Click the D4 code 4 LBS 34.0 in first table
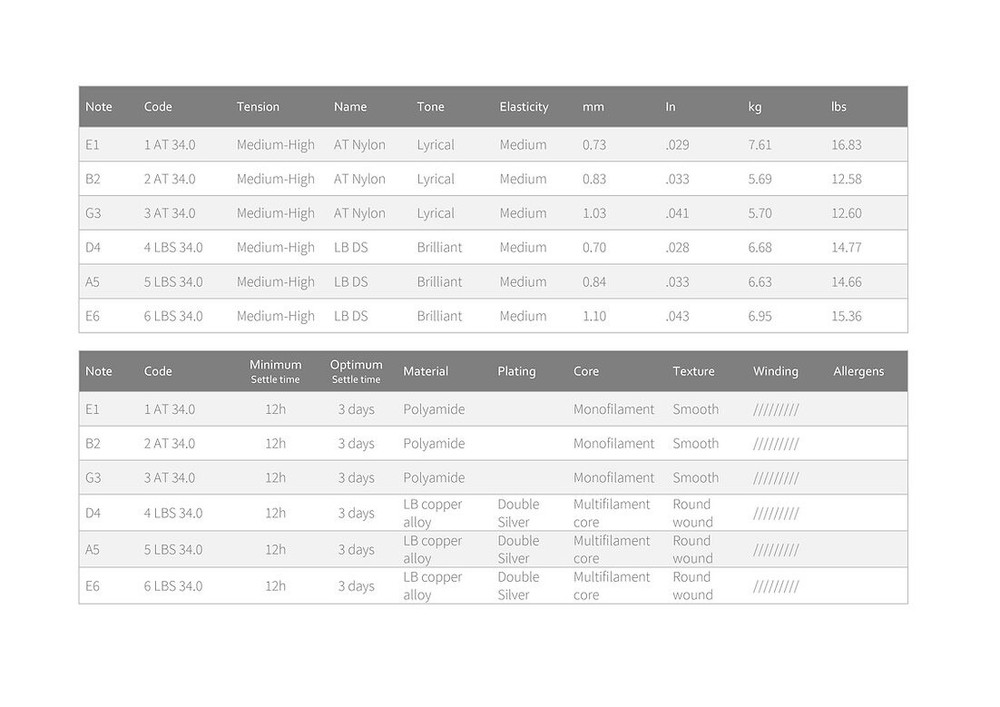This screenshot has height=707, width=1000. click(x=173, y=247)
